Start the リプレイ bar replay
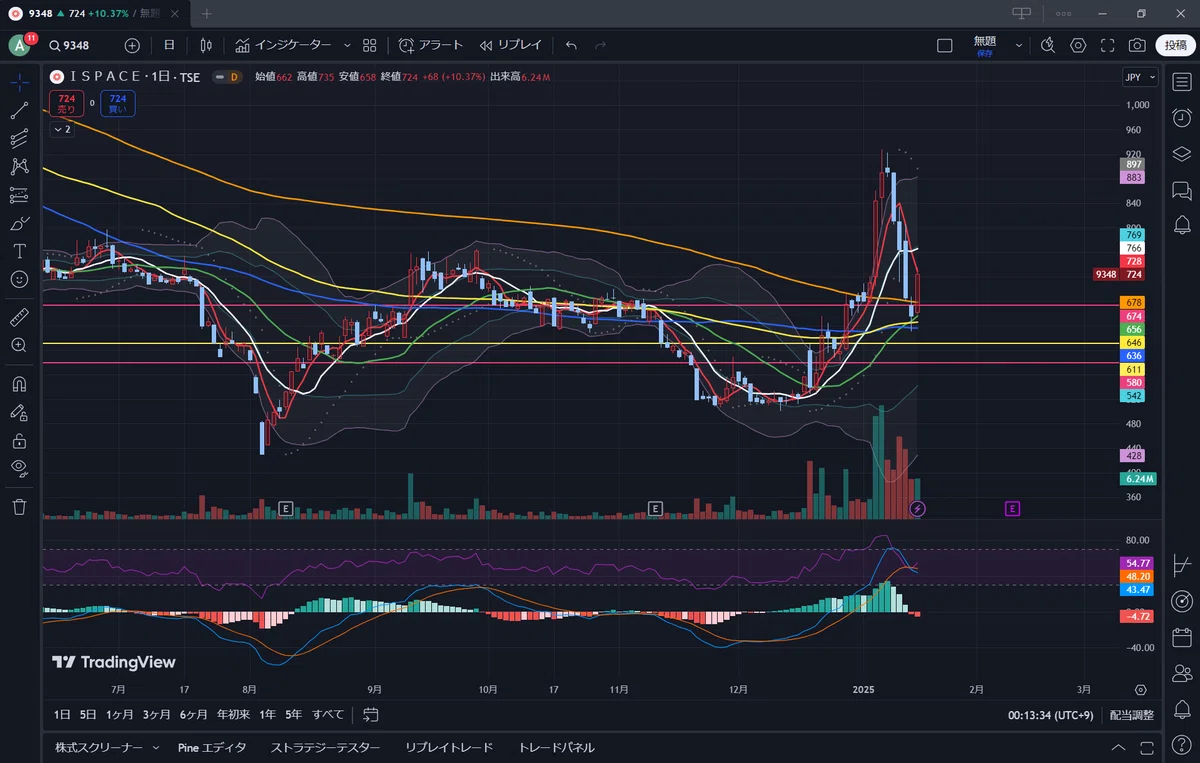The height and width of the screenshot is (763, 1200). [510, 45]
